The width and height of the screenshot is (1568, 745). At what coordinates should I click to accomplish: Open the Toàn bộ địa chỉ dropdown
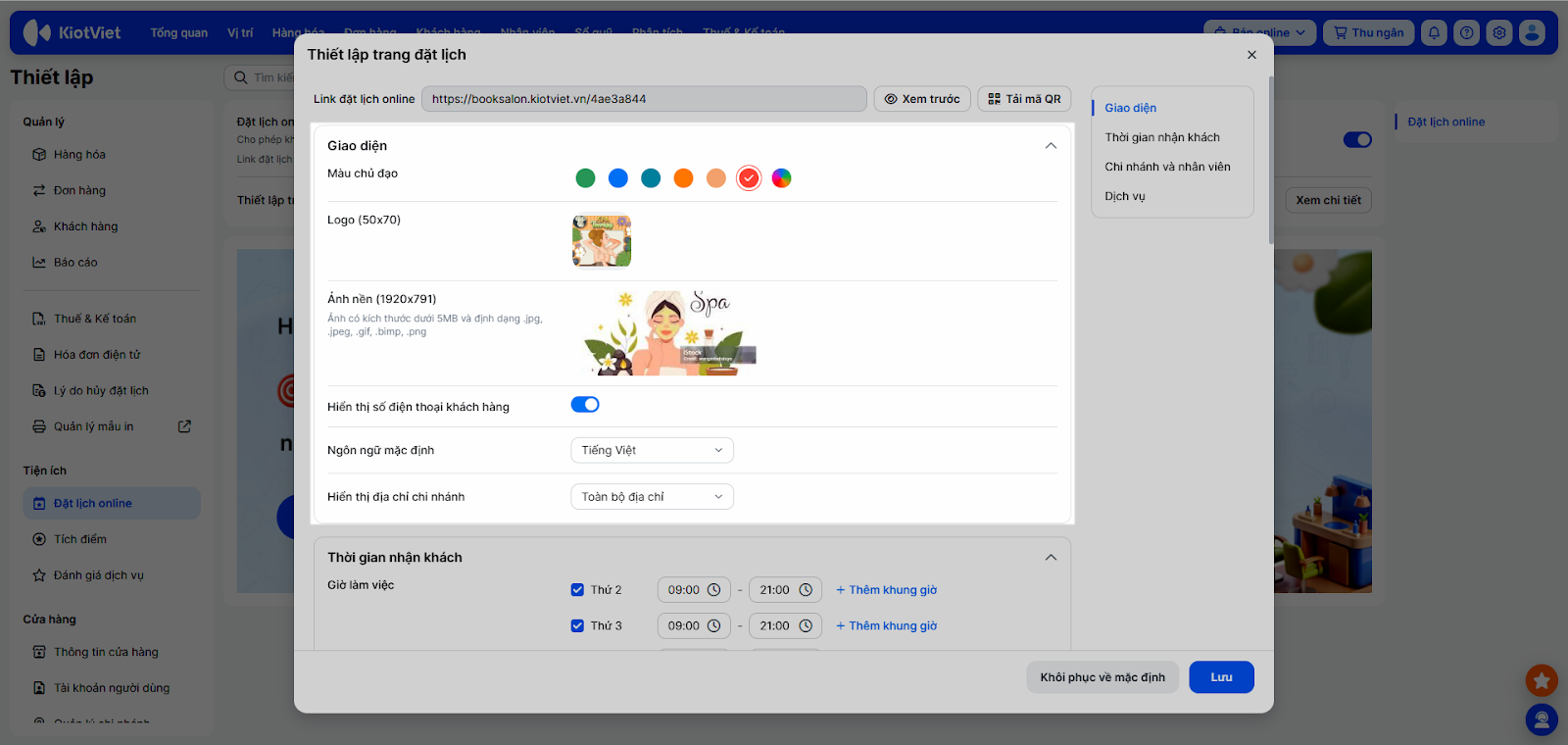[x=652, y=497]
